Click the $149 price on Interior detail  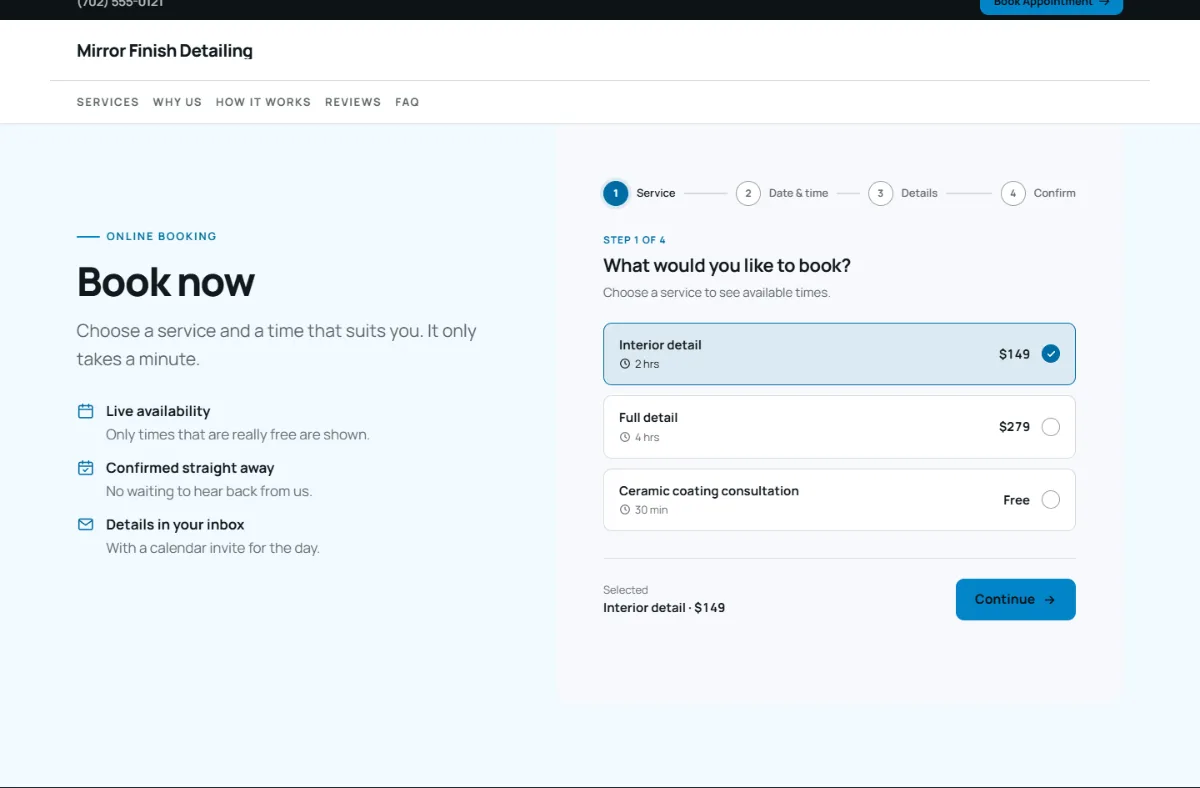[x=1014, y=354]
